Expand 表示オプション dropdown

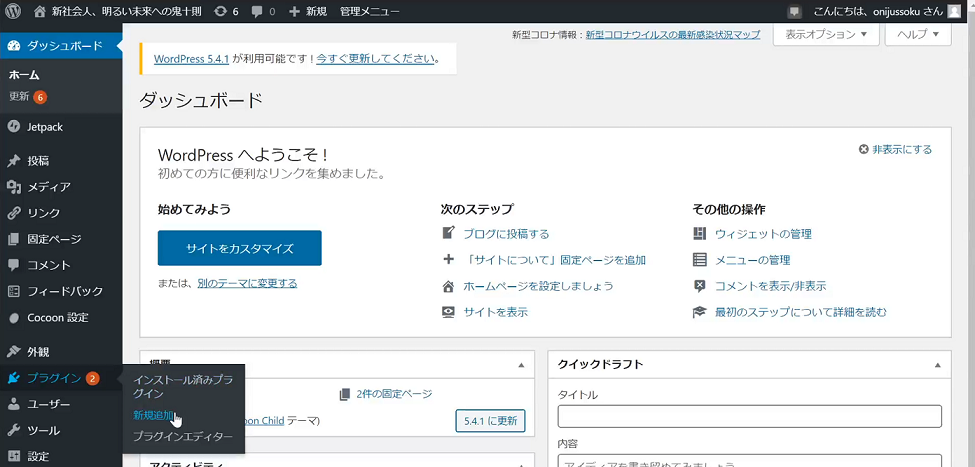click(x=826, y=35)
